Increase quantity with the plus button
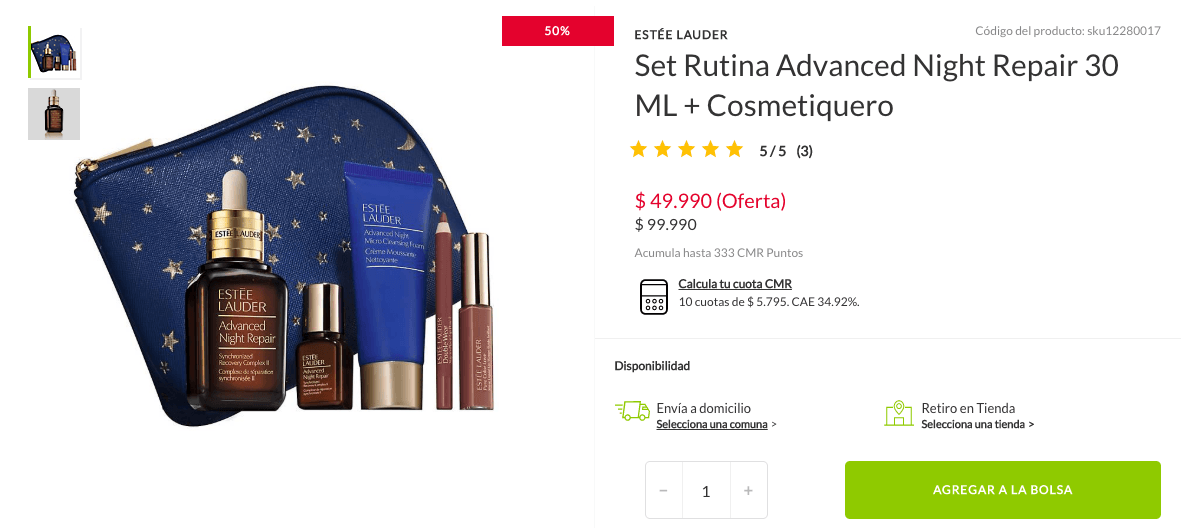1188x528 pixels. click(x=749, y=491)
